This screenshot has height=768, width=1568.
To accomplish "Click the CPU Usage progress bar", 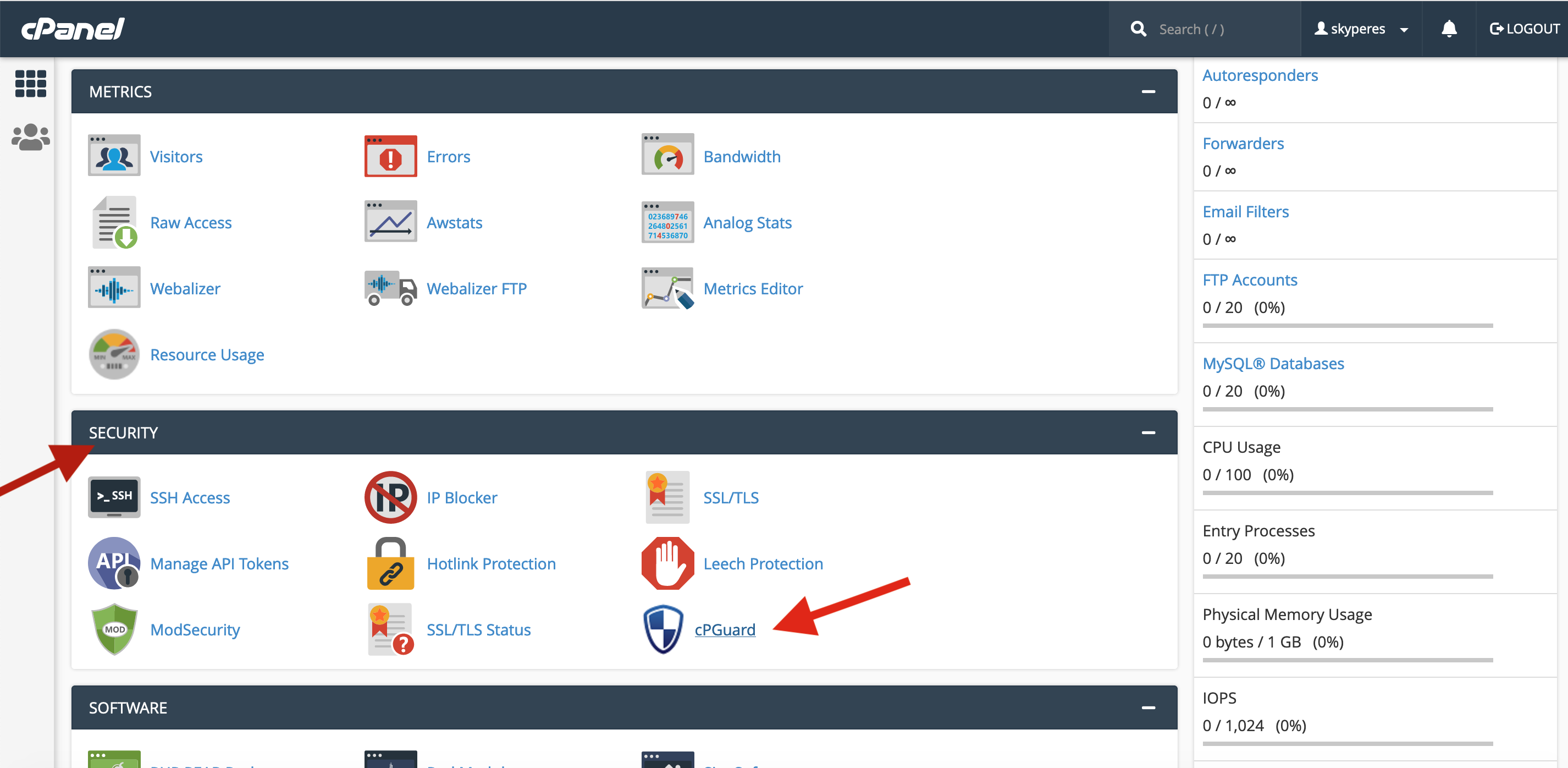I will (1347, 493).
